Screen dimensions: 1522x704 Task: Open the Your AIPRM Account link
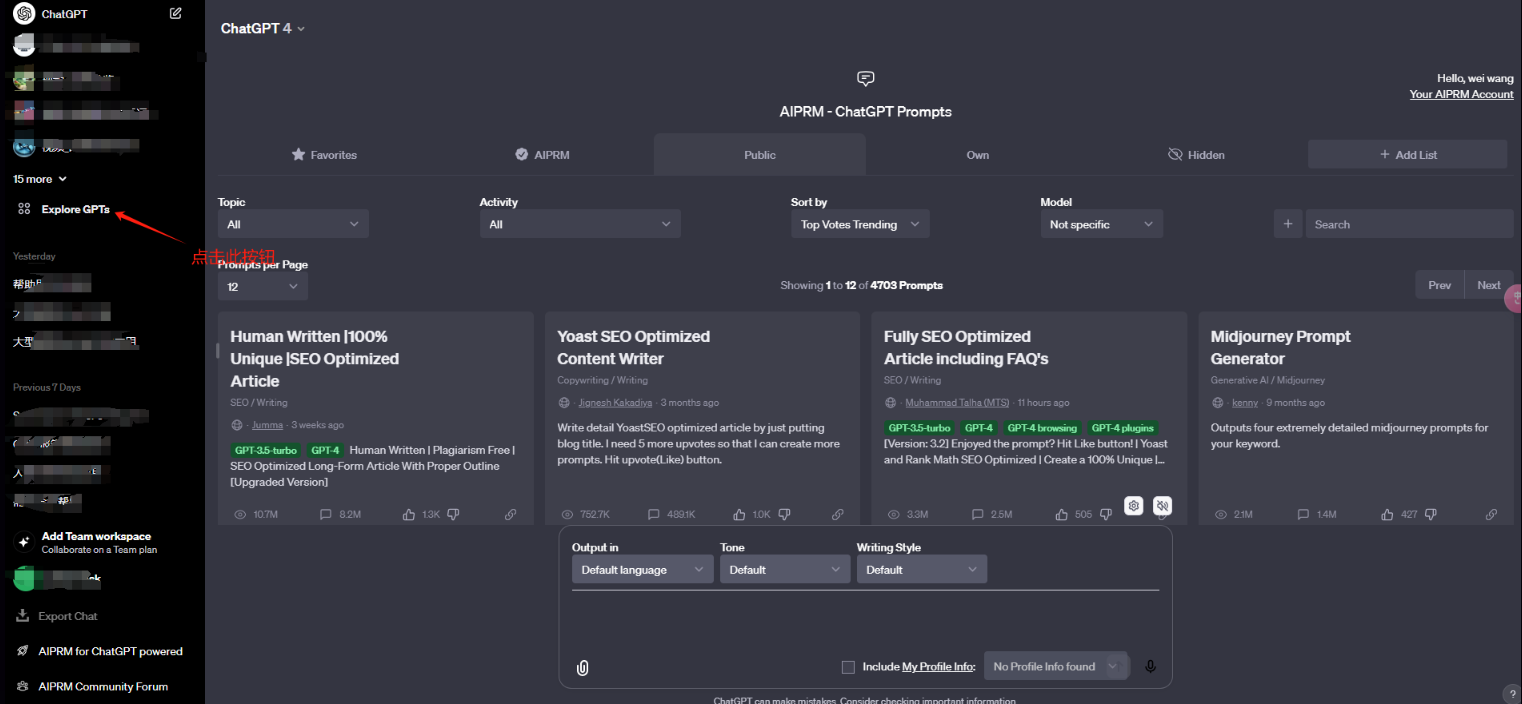[1461, 94]
